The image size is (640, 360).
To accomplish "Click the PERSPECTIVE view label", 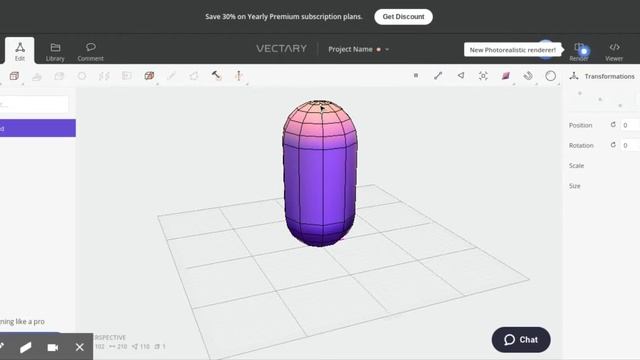I will point(109,338).
